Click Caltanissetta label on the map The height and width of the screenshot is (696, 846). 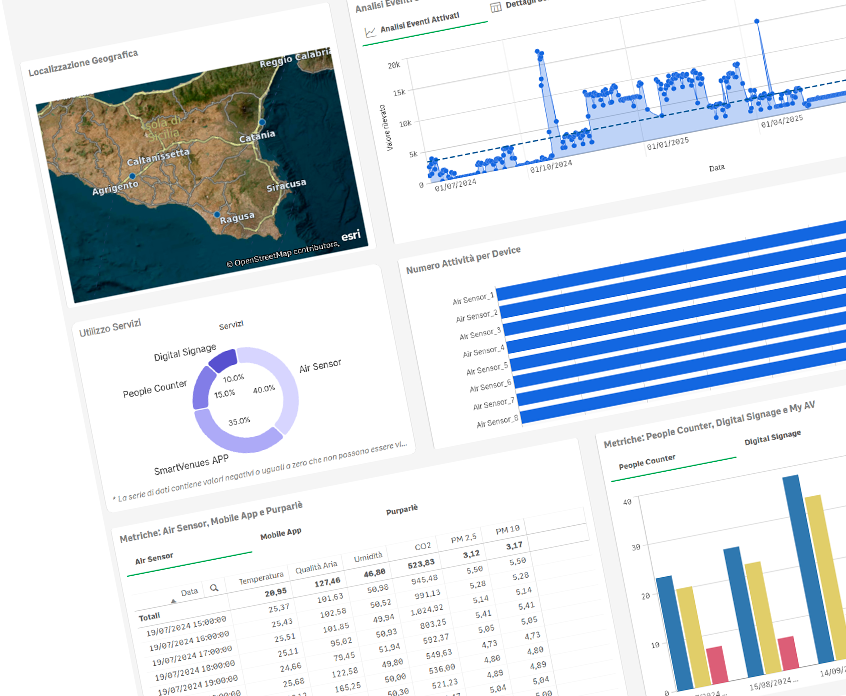pyautogui.click(x=158, y=157)
